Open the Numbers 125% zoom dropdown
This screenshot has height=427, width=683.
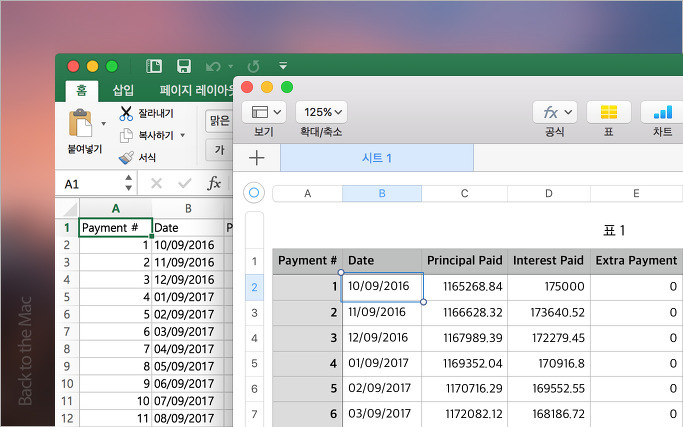[321, 112]
